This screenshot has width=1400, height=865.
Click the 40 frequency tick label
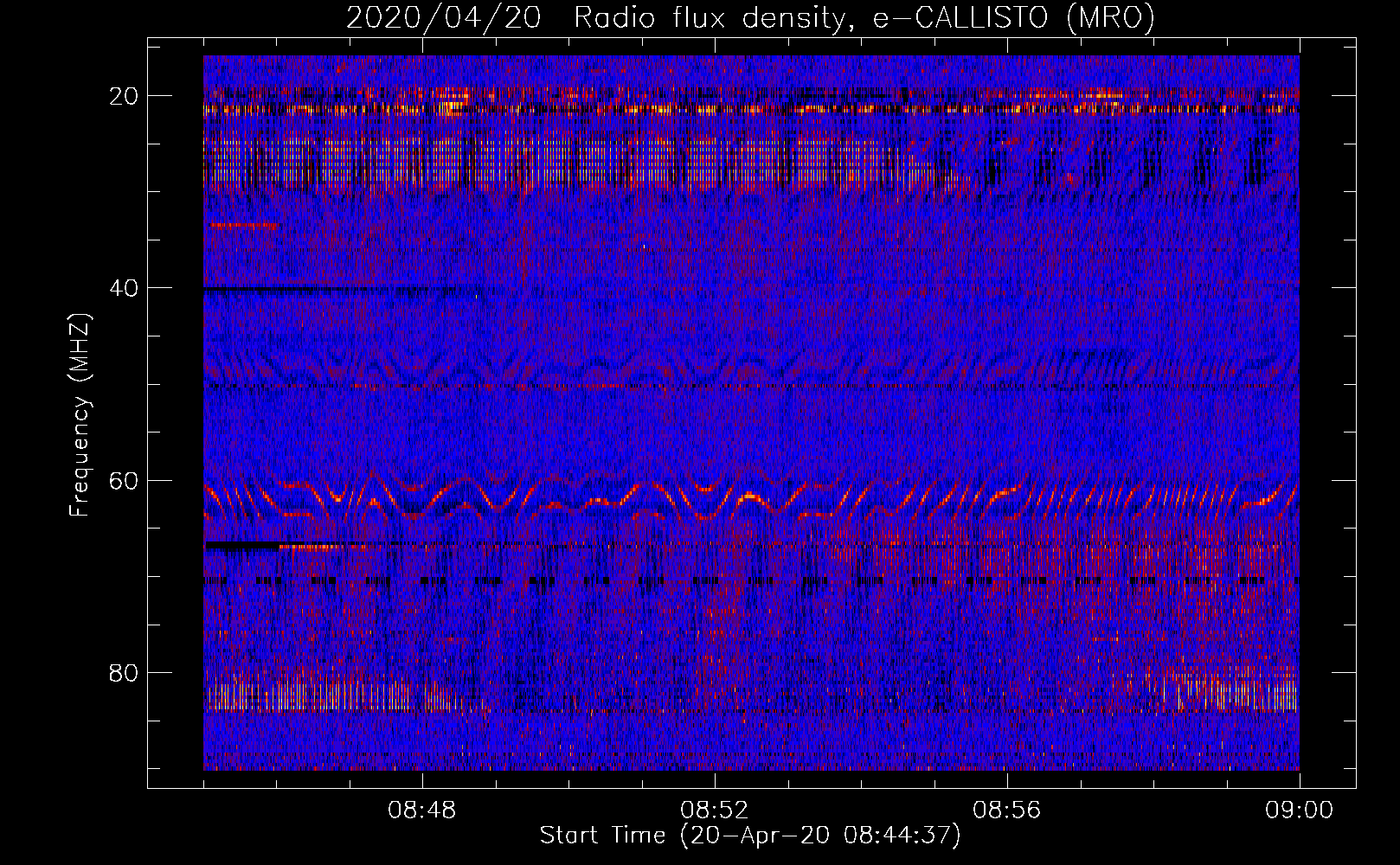(125, 288)
